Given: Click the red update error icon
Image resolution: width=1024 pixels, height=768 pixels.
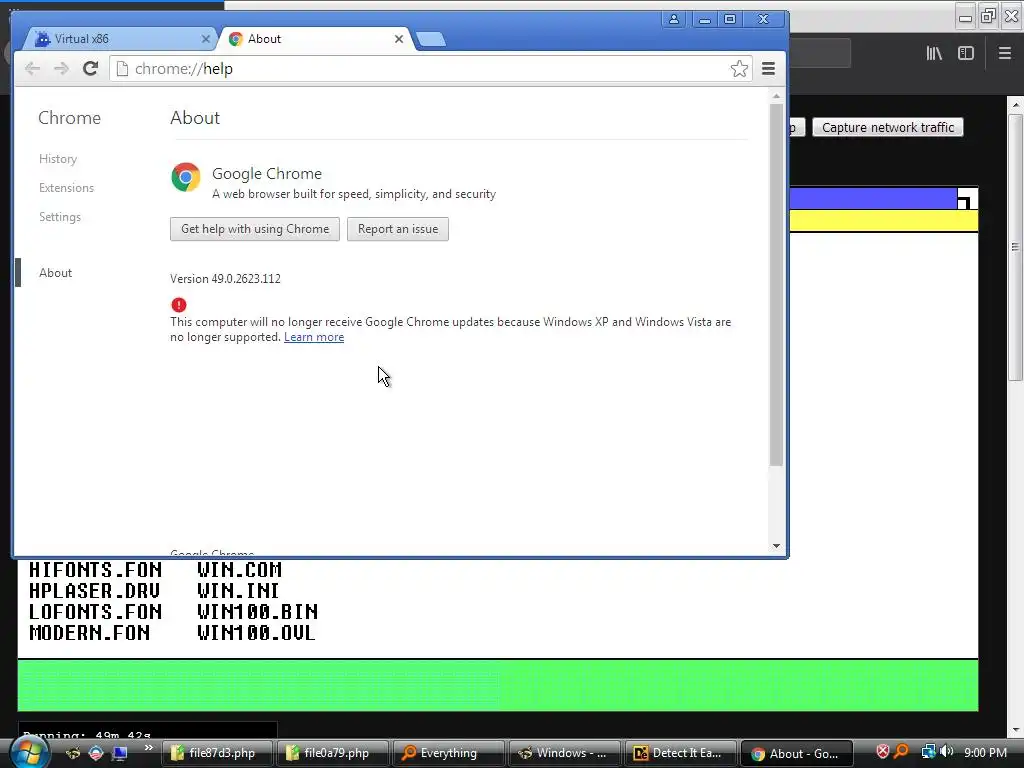Looking at the screenshot, I should click(178, 305).
